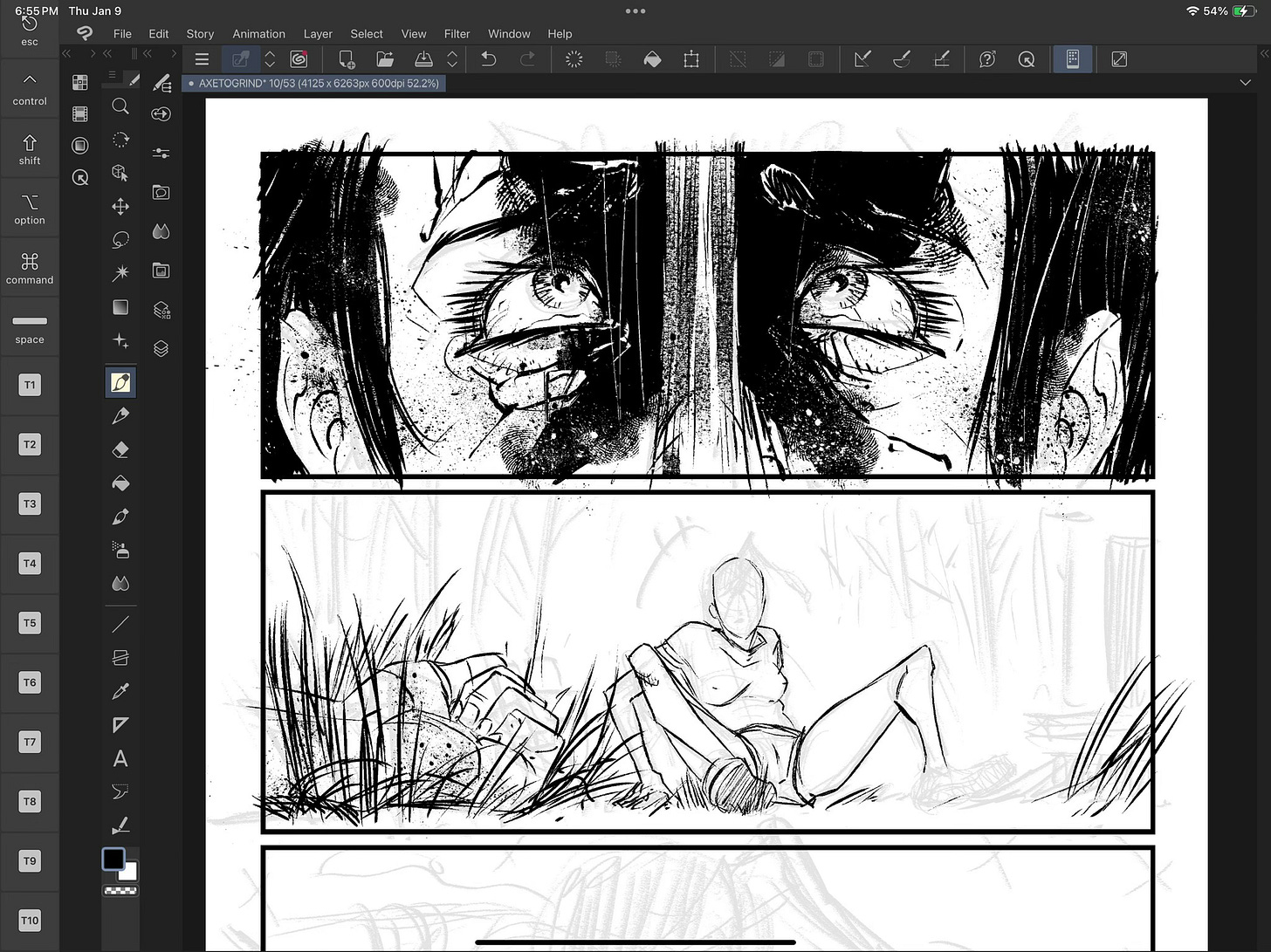
Task: Select the Blend droplets tool in tool palette
Action: pos(120,583)
